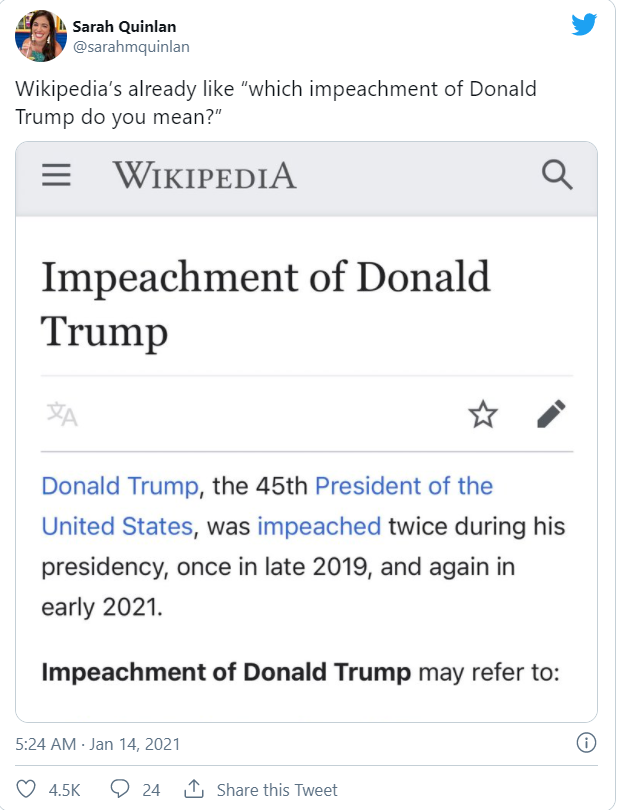Like the tweet with heart icon
Viewport: 618px width, 810px height.
click(x=26, y=789)
